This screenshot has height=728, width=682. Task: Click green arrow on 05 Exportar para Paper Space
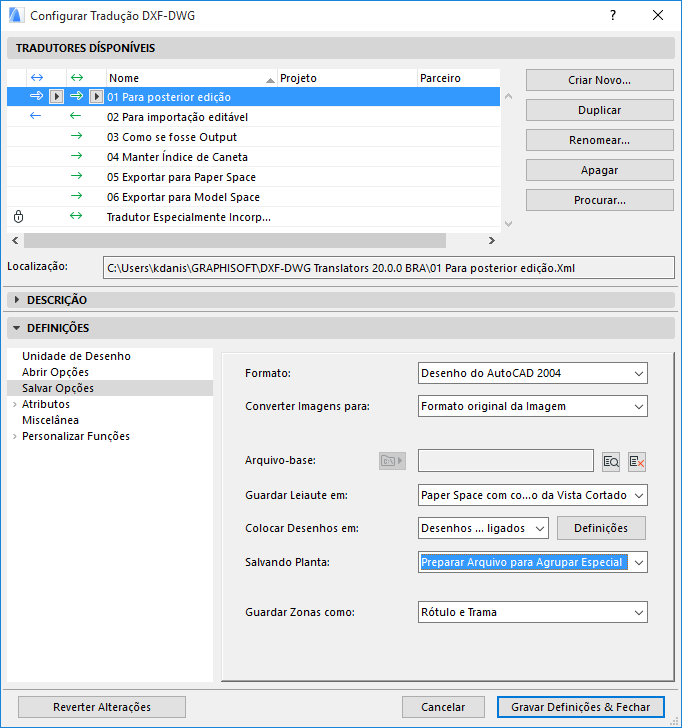click(x=77, y=176)
